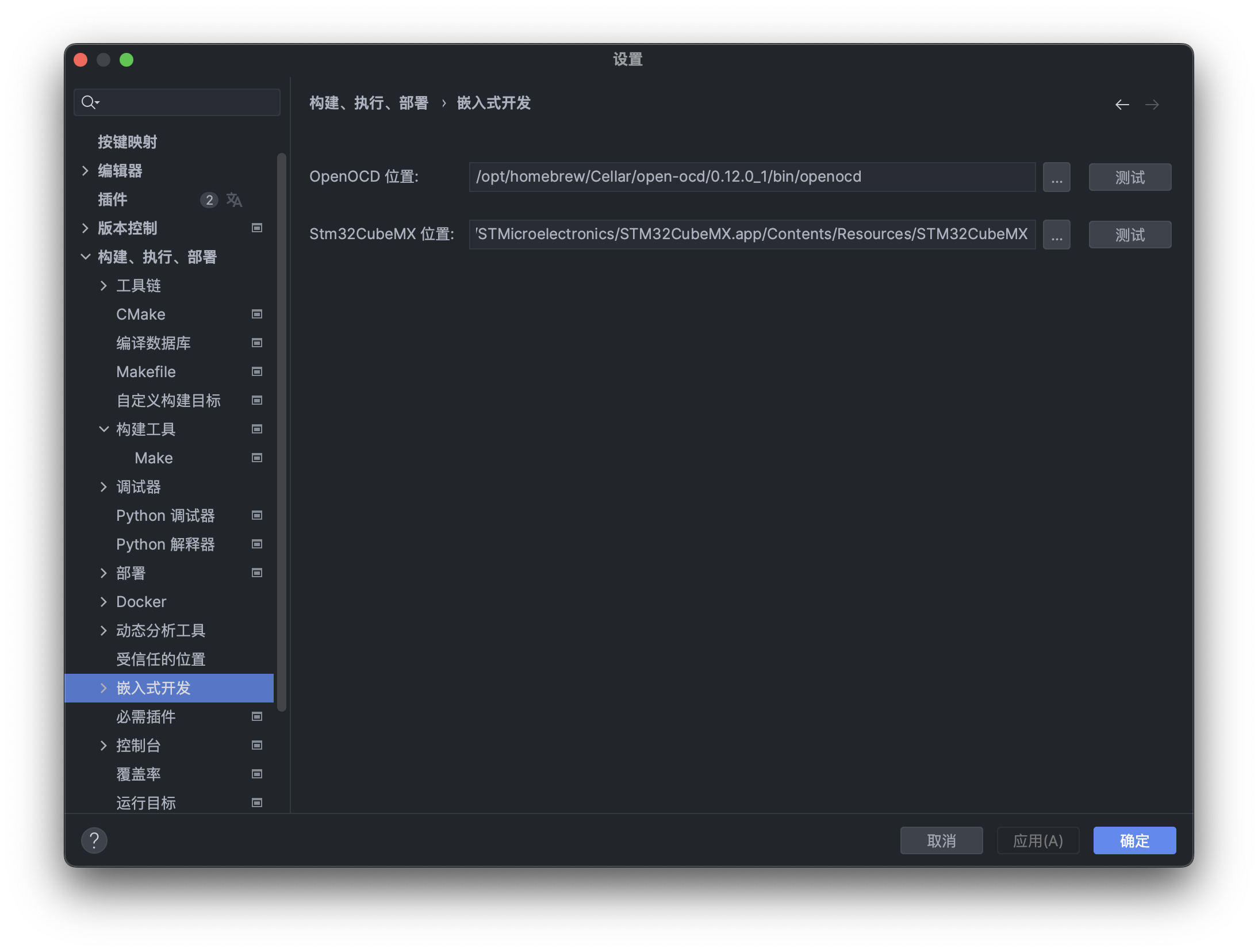Collapse the 构建、执行、部署 section
Image resolution: width=1258 pixels, height=952 pixels.
pyautogui.click(x=85, y=257)
